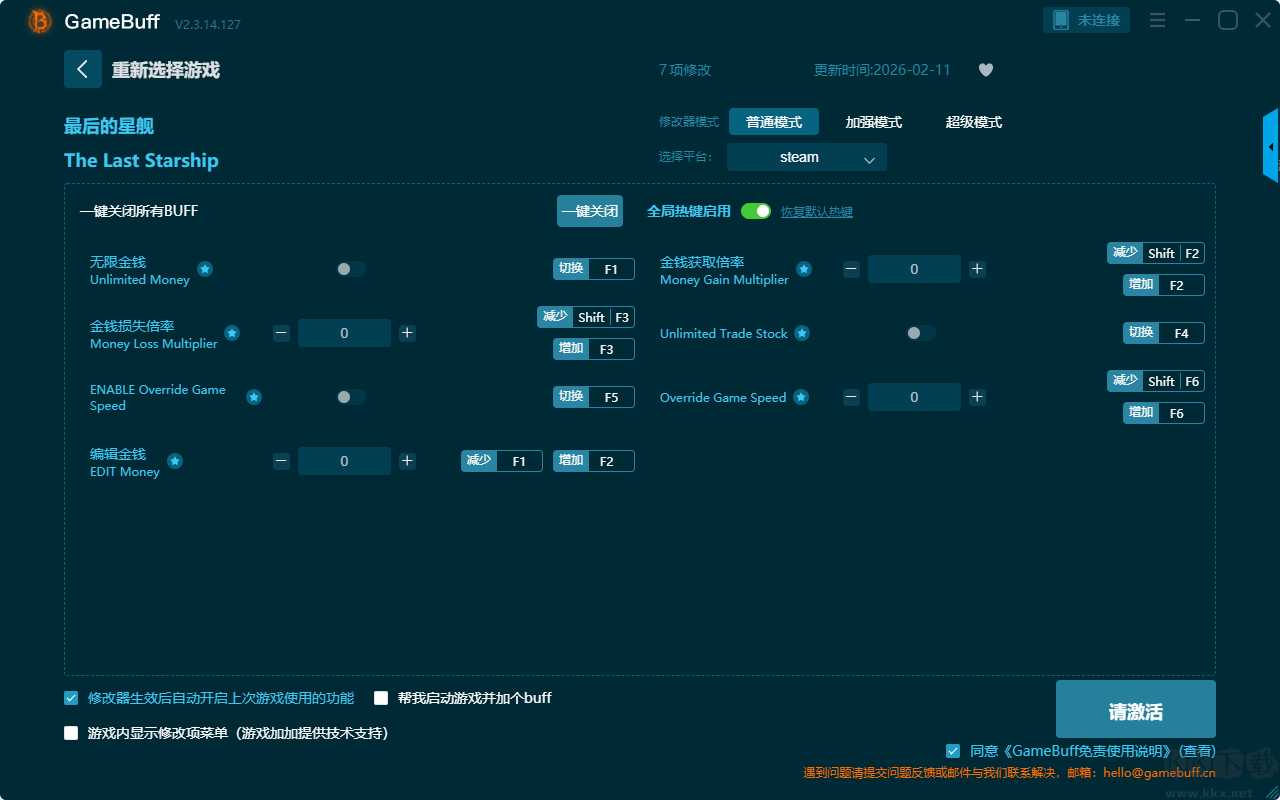This screenshot has width=1280, height=800.
Task: Click the 请激活 activate button
Action: click(x=1136, y=709)
